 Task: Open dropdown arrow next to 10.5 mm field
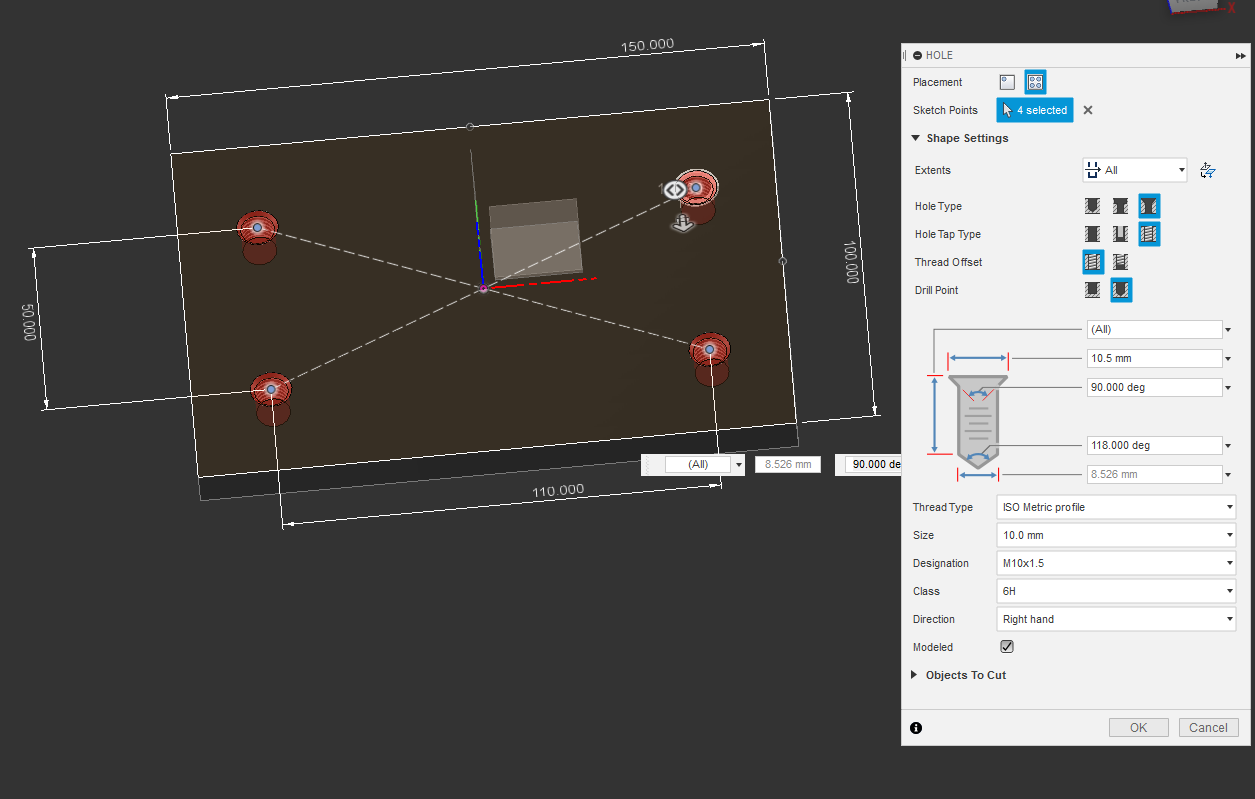(1228, 358)
